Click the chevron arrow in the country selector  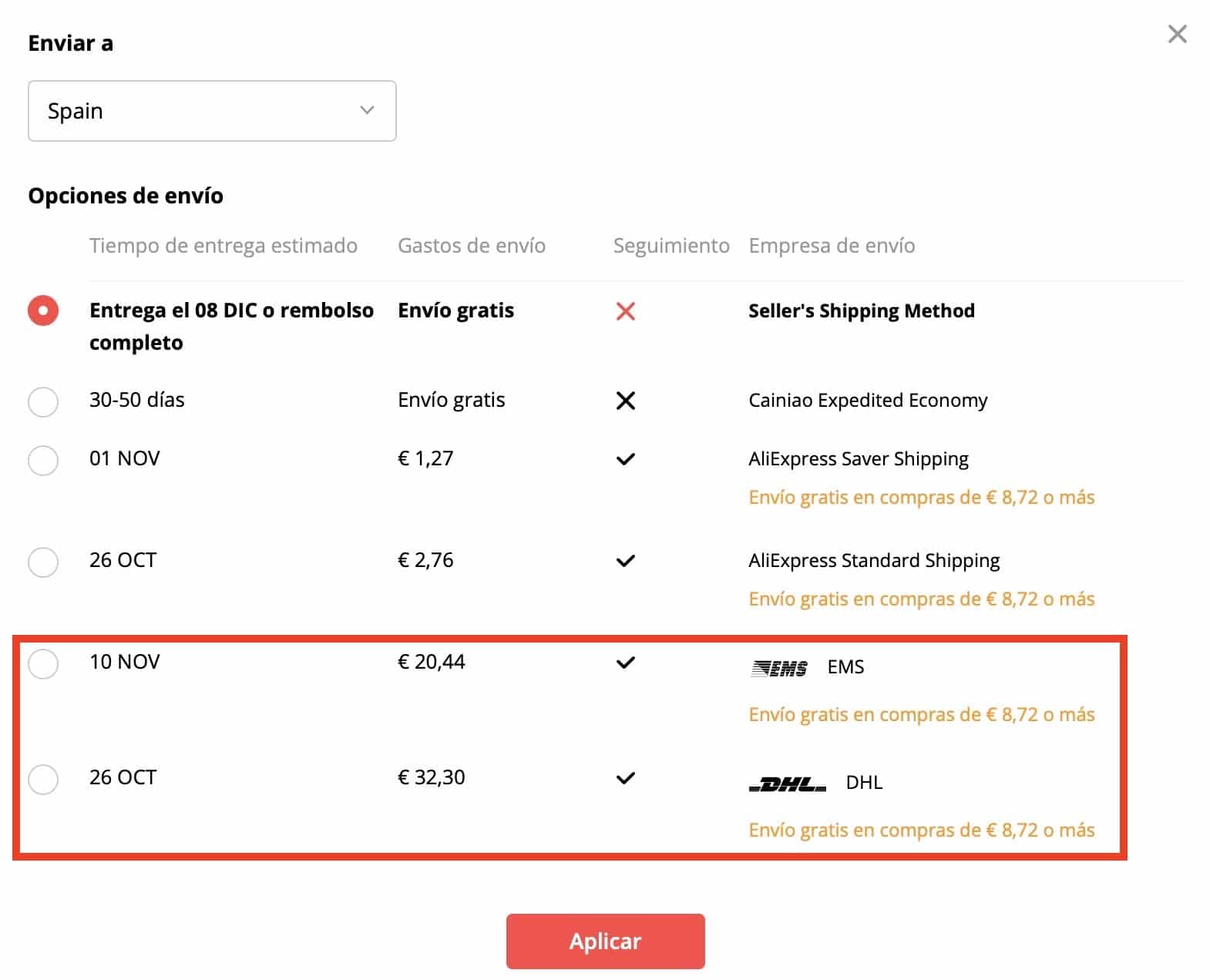[x=367, y=111]
